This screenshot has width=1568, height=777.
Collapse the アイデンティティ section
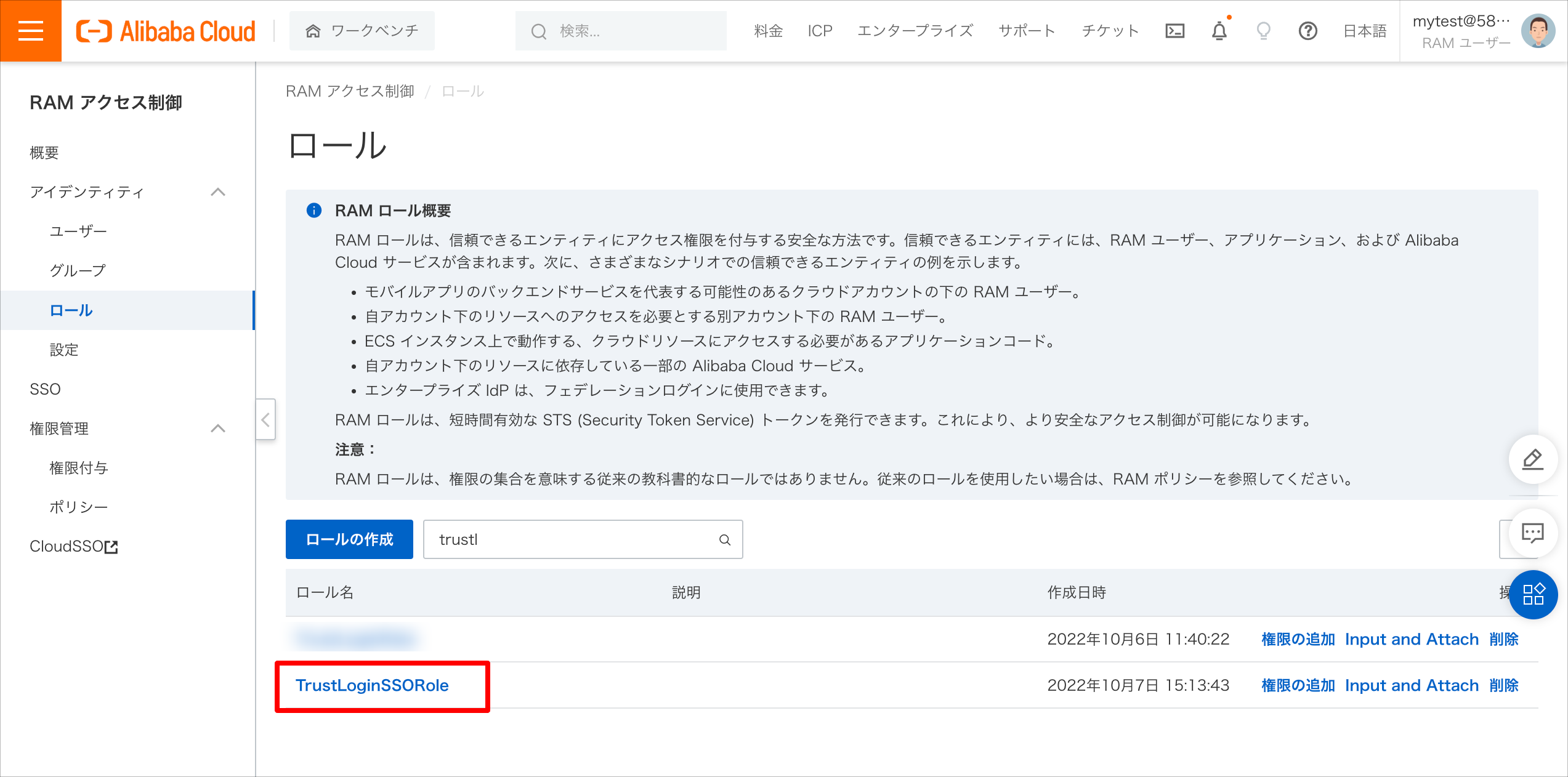[218, 192]
